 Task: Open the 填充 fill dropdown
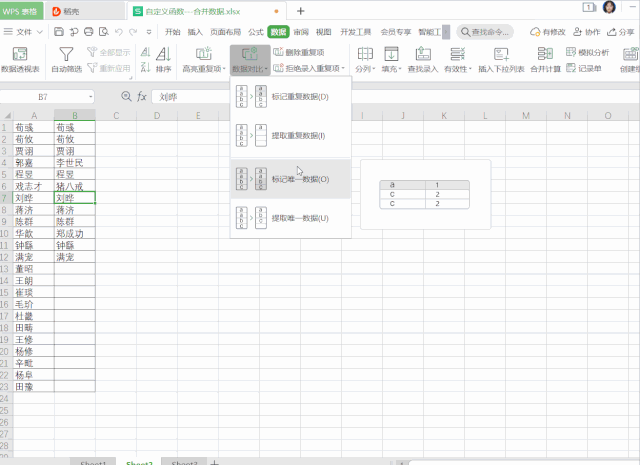(x=391, y=60)
